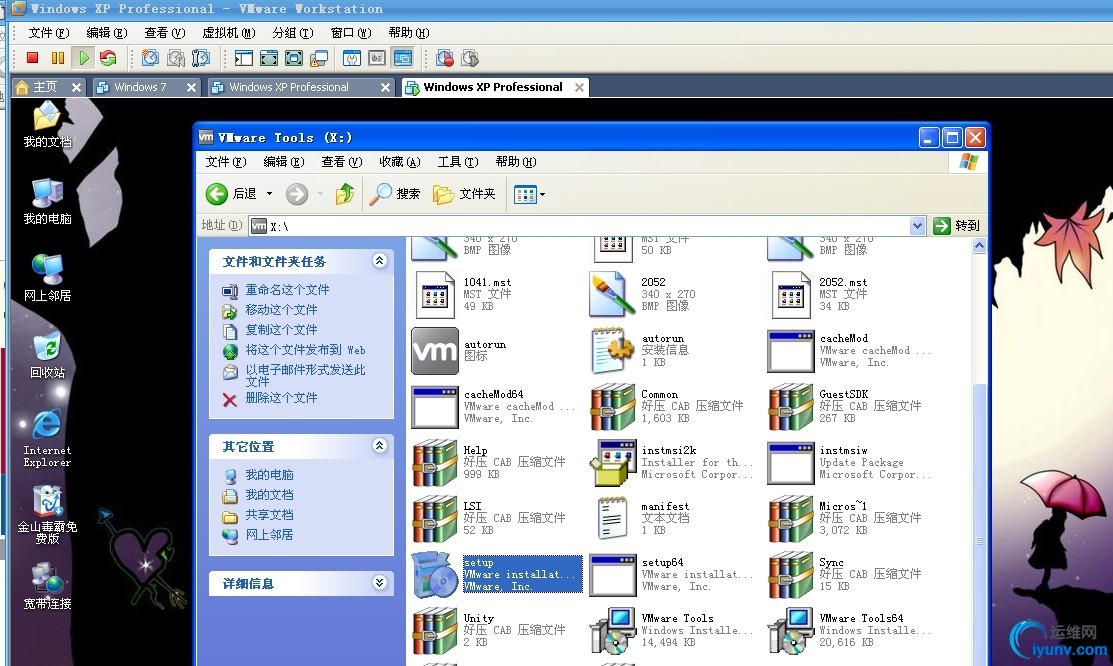Click the 后退 back button
The width and height of the screenshot is (1113, 666).
coord(232,194)
